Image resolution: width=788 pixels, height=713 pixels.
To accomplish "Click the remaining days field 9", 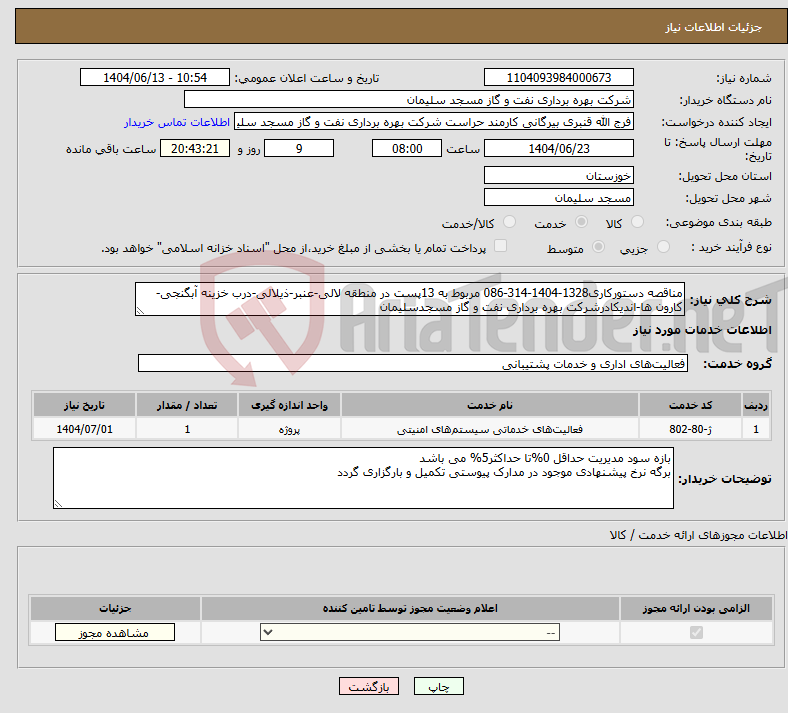I will [299, 149].
